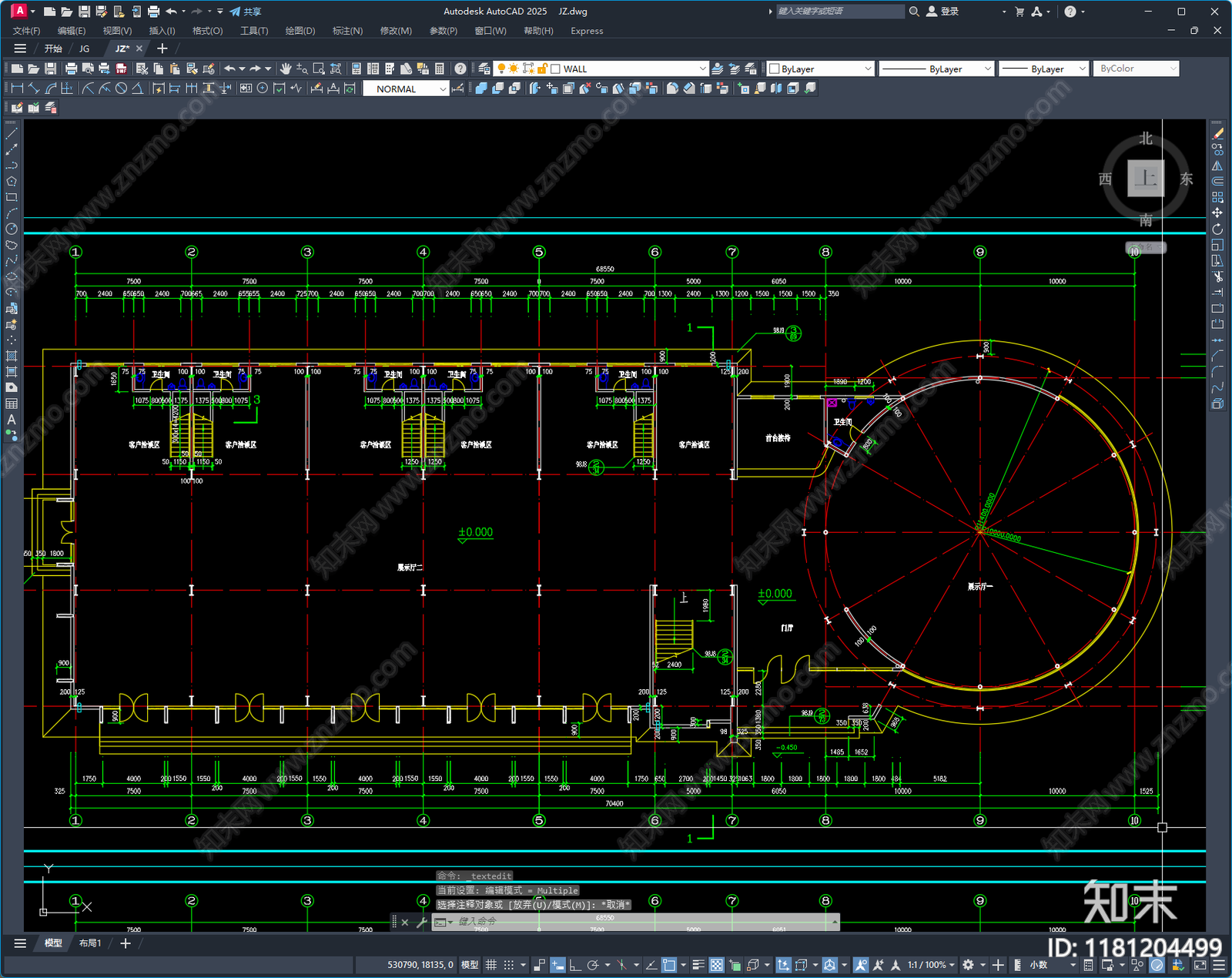Click the Center Mark dimension icon
Image resolution: width=1232 pixels, height=978 pixels.
click(263, 89)
